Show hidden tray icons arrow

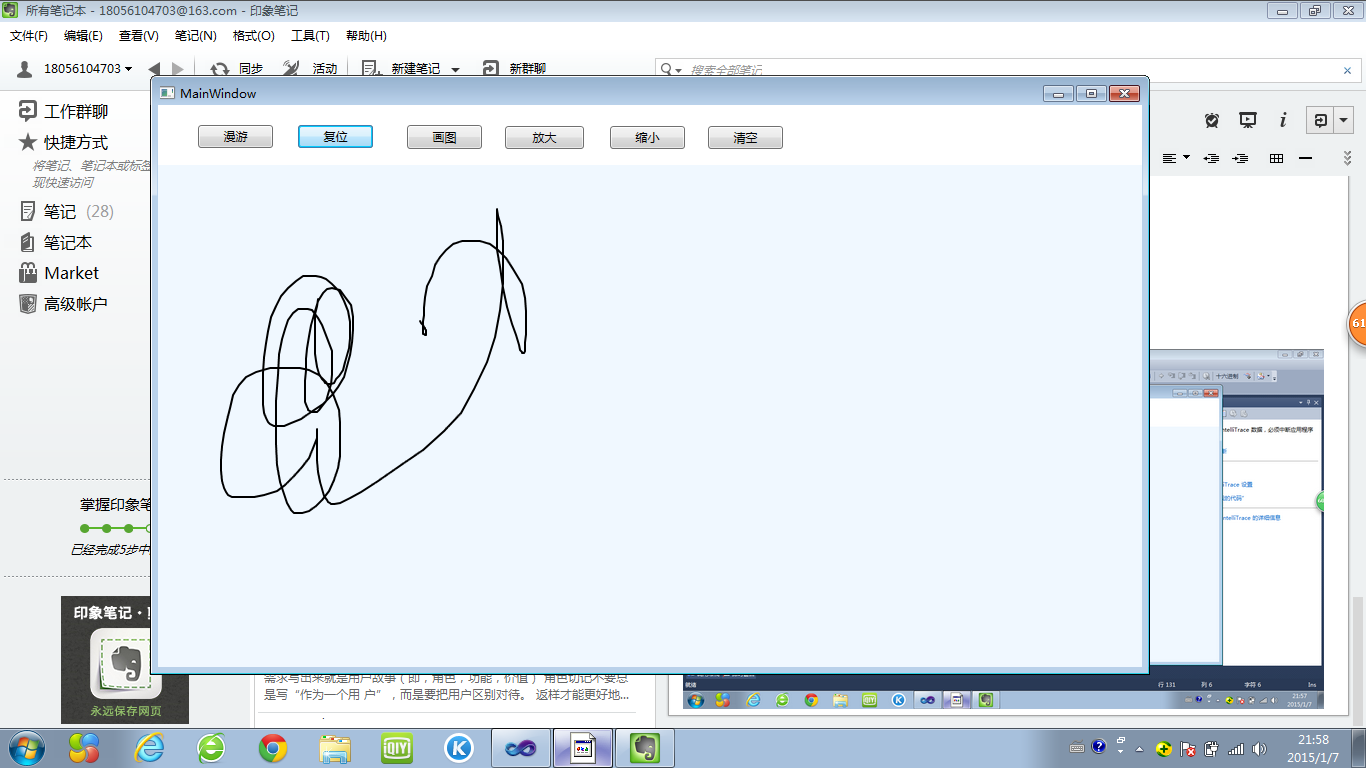coord(1137,748)
